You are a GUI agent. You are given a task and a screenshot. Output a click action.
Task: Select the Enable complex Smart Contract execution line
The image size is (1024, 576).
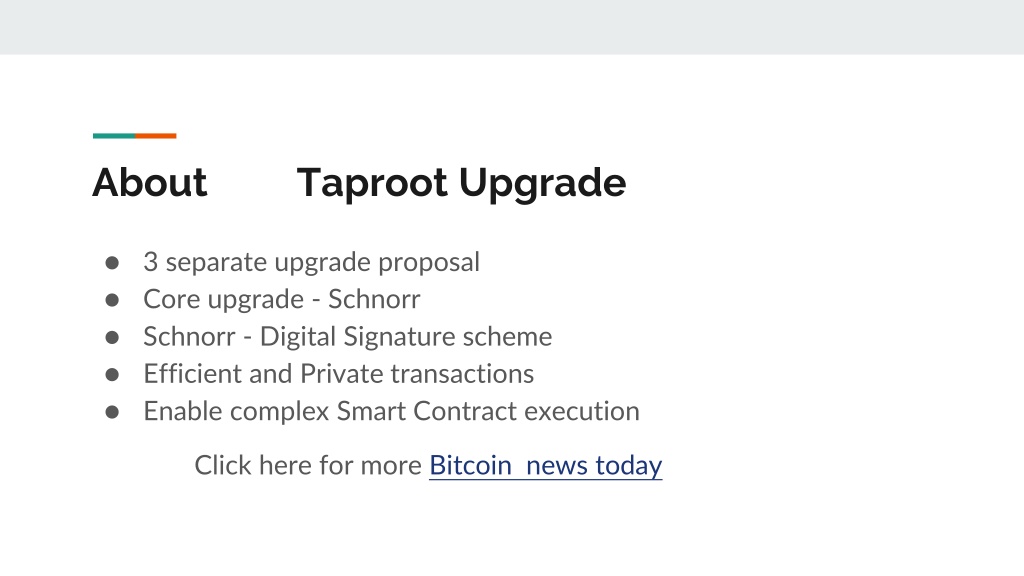point(391,411)
